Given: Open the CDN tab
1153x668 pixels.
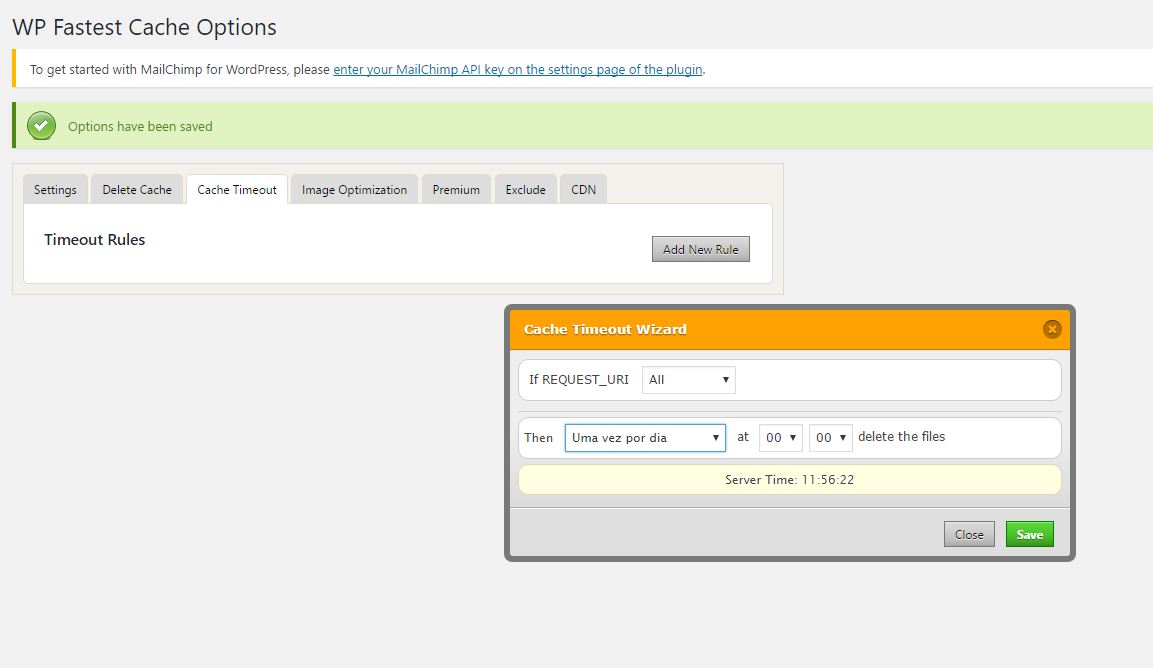Looking at the screenshot, I should tap(583, 189).
